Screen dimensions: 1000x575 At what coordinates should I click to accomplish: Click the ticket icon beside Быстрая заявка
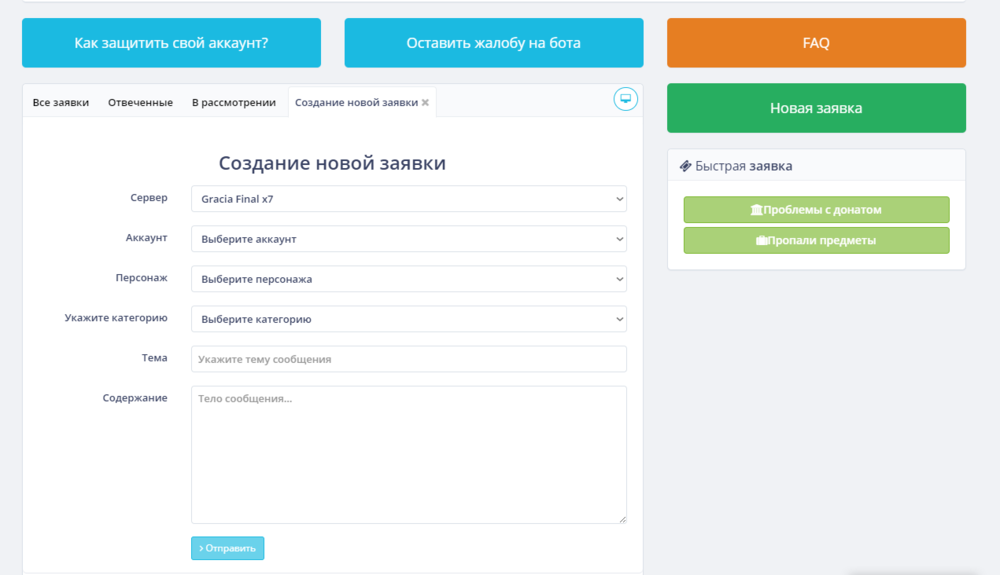685,166
